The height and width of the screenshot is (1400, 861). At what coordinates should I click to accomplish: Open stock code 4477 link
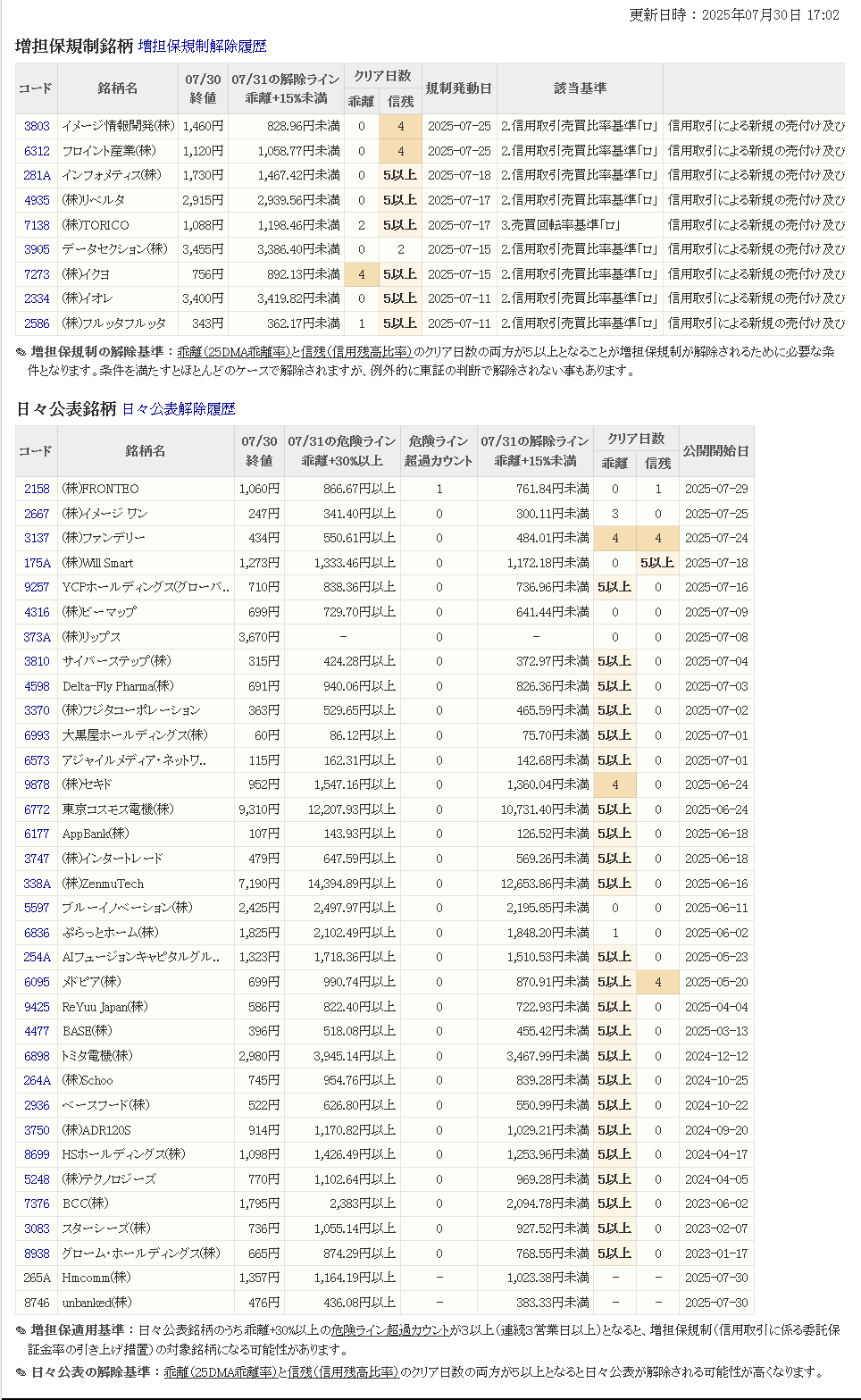(37, 1031)
